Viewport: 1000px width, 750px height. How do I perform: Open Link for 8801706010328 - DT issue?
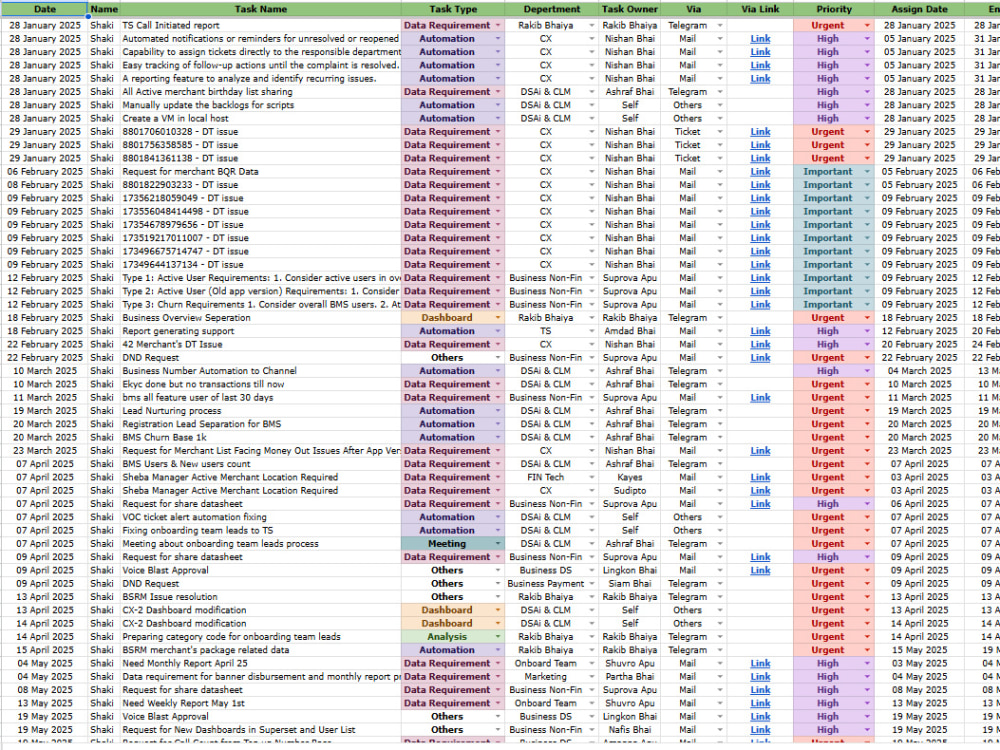[x=760, y=131]
